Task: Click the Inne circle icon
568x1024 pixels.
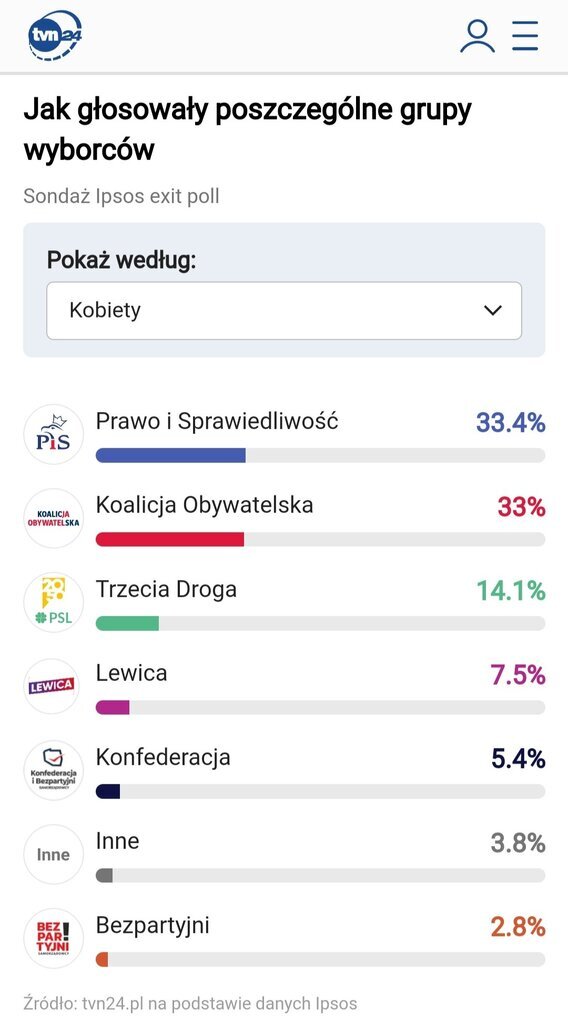Action: point(54,854)
